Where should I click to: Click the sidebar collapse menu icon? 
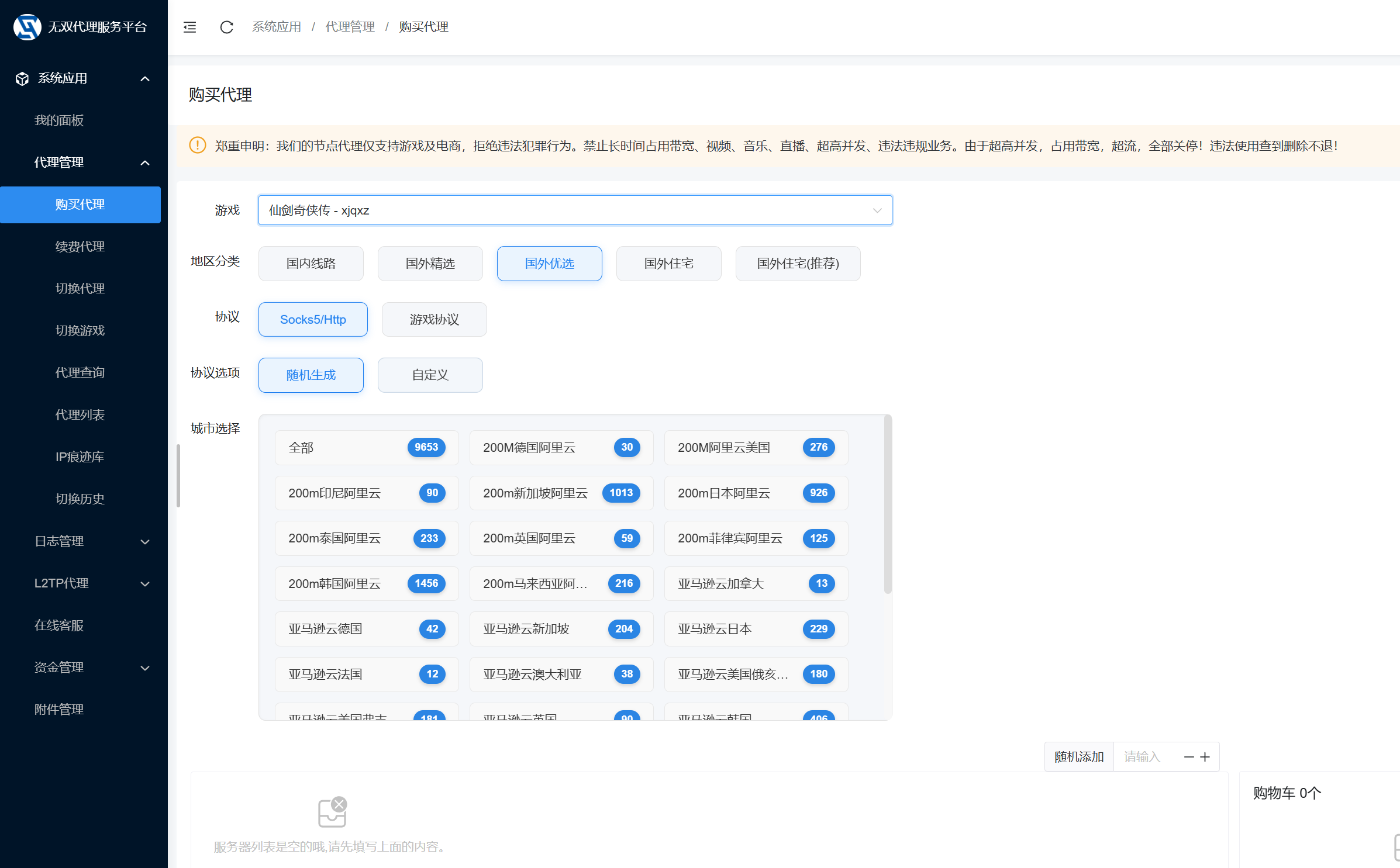pyautogui.click(x=189, y=27)
